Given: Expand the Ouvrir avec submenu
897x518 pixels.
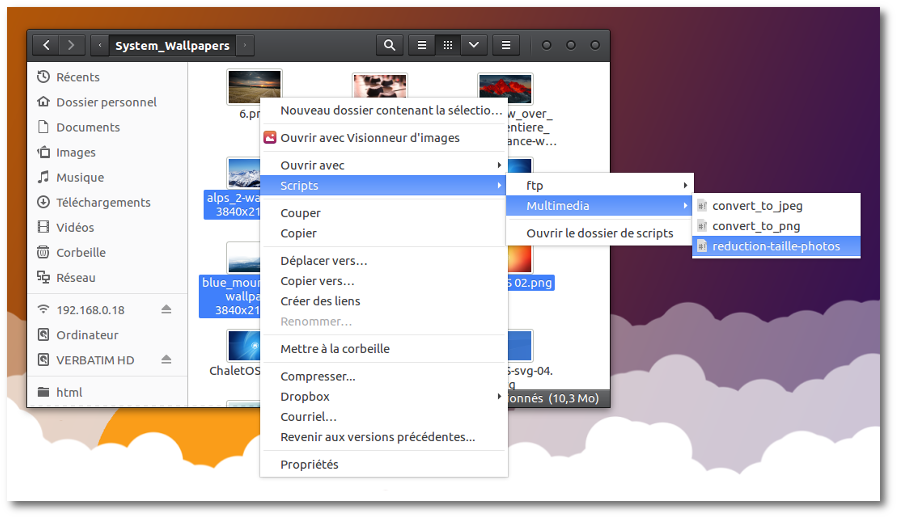Looking at the screenshot, I should coord(384,165).
